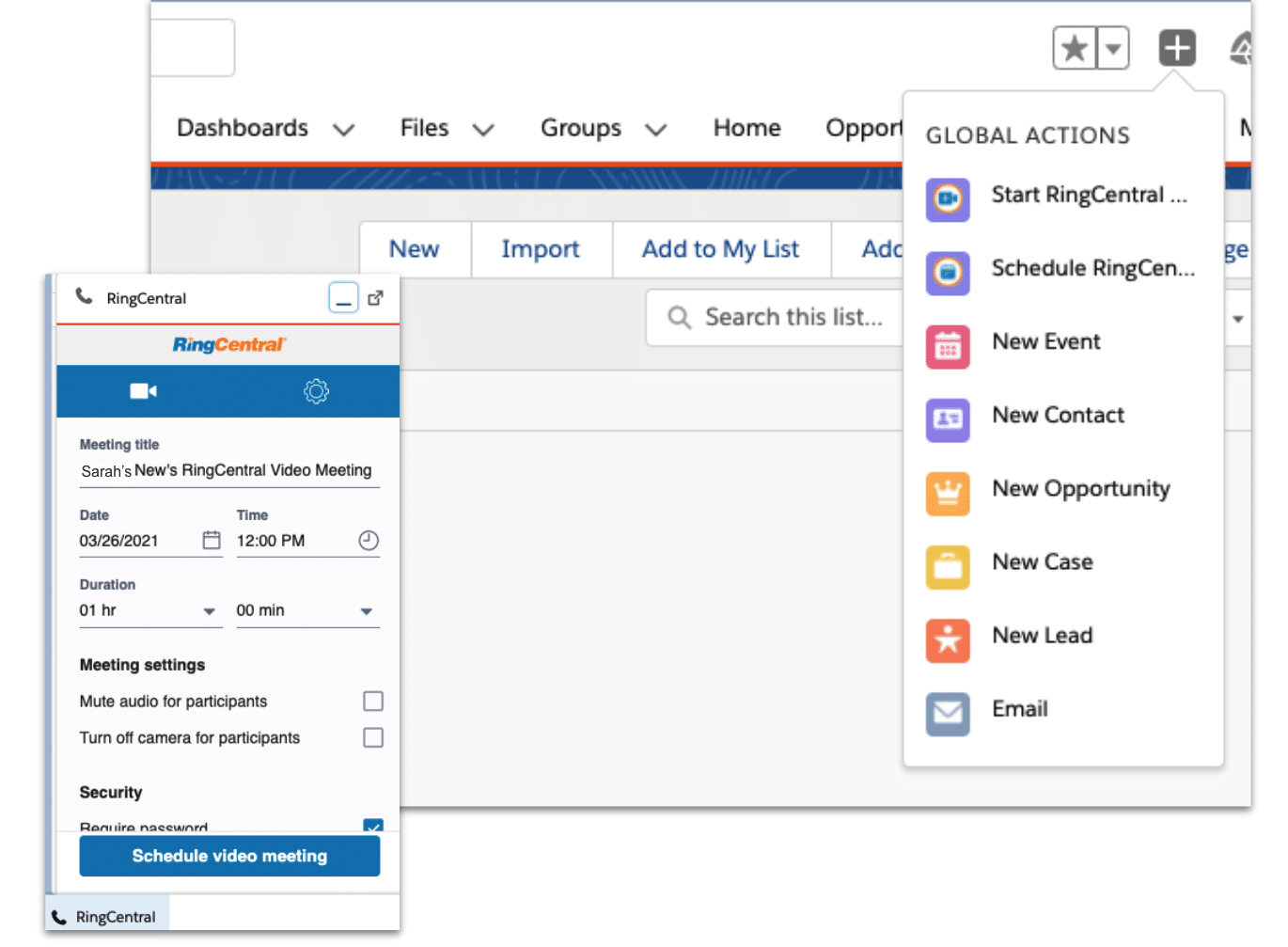1288x947 pixels.
Task: Open the date picker calendar icon
Action: click(212, 541)
